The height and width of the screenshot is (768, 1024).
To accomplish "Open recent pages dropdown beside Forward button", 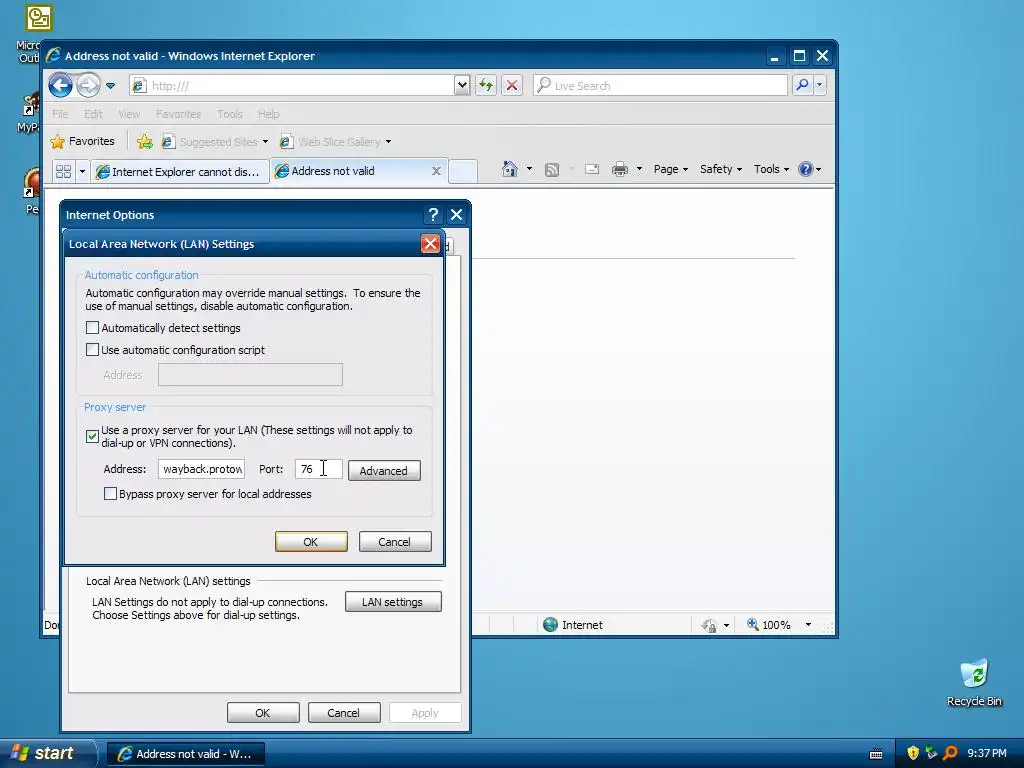I will click(x=110, y=86).
